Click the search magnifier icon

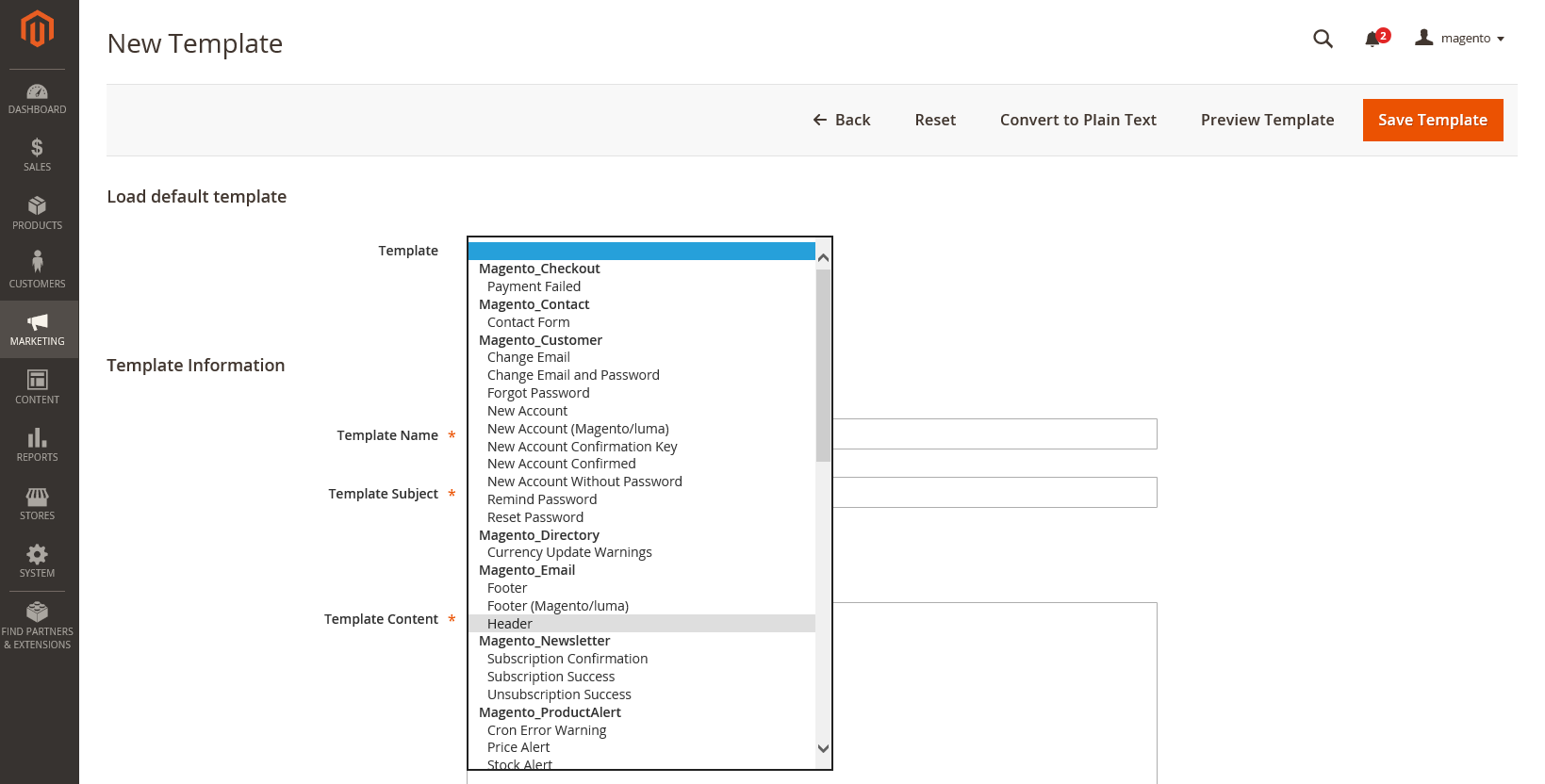1323,39
